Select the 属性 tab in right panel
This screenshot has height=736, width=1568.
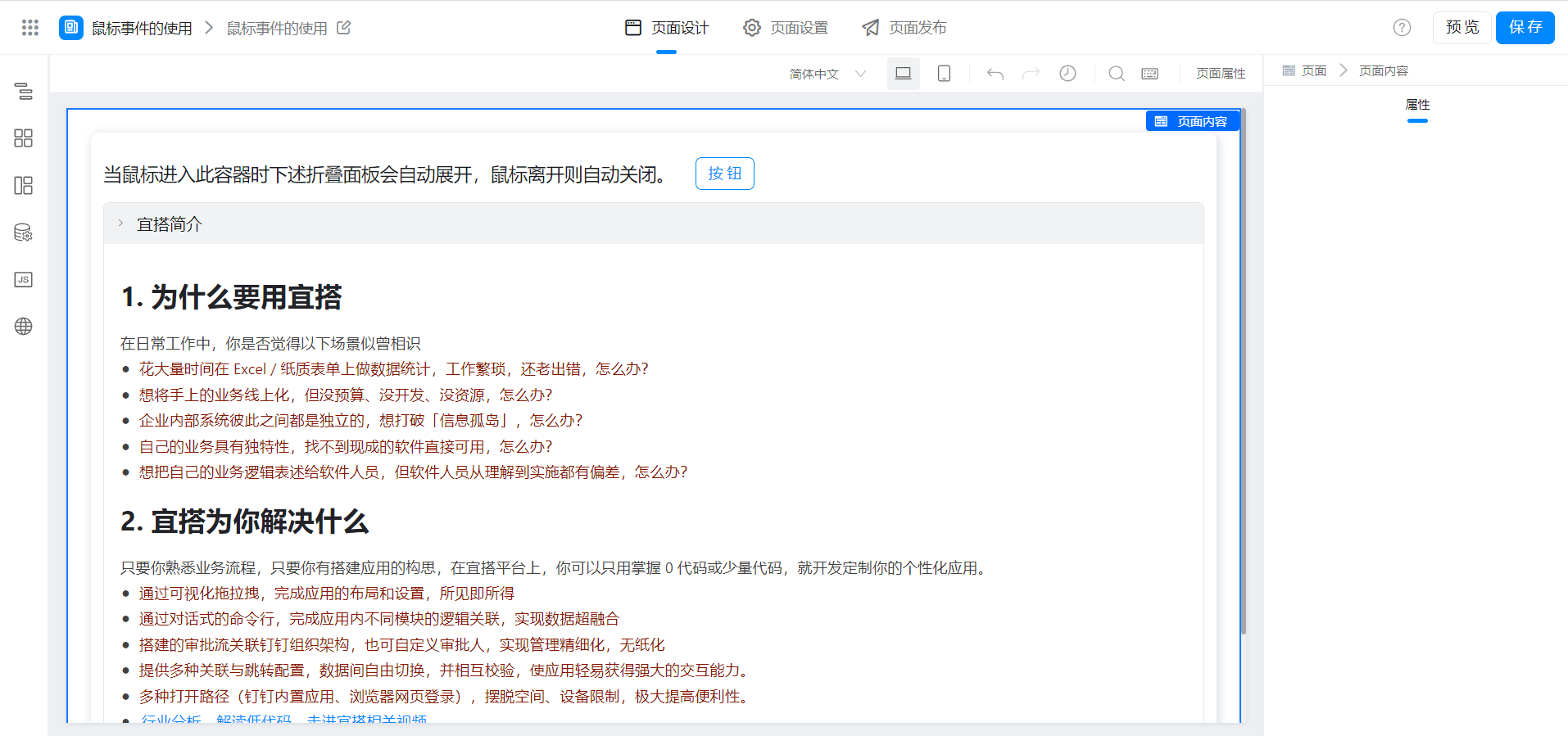coord(1417,105)
